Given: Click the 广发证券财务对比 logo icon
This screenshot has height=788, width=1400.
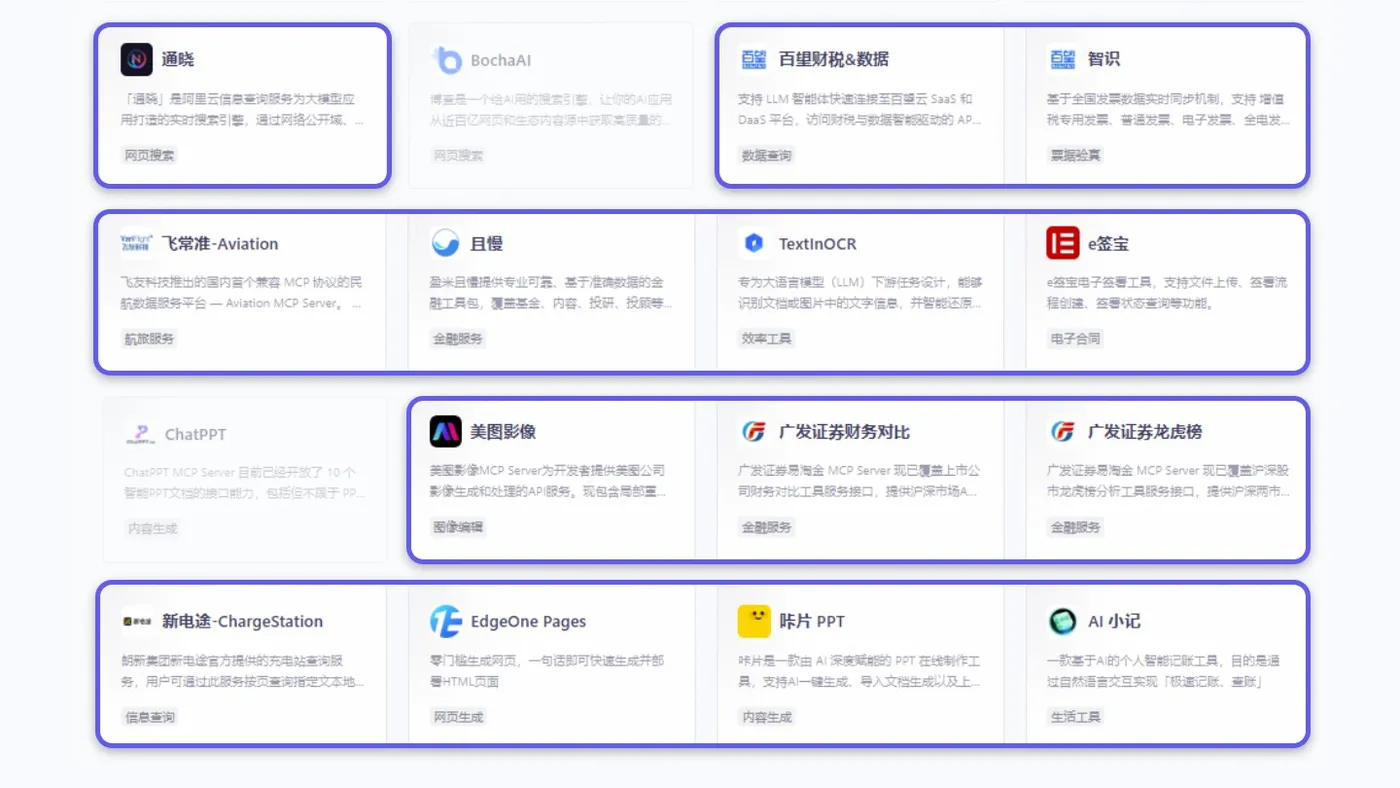Looking at the screenshot, I should [x=754, y=432].
